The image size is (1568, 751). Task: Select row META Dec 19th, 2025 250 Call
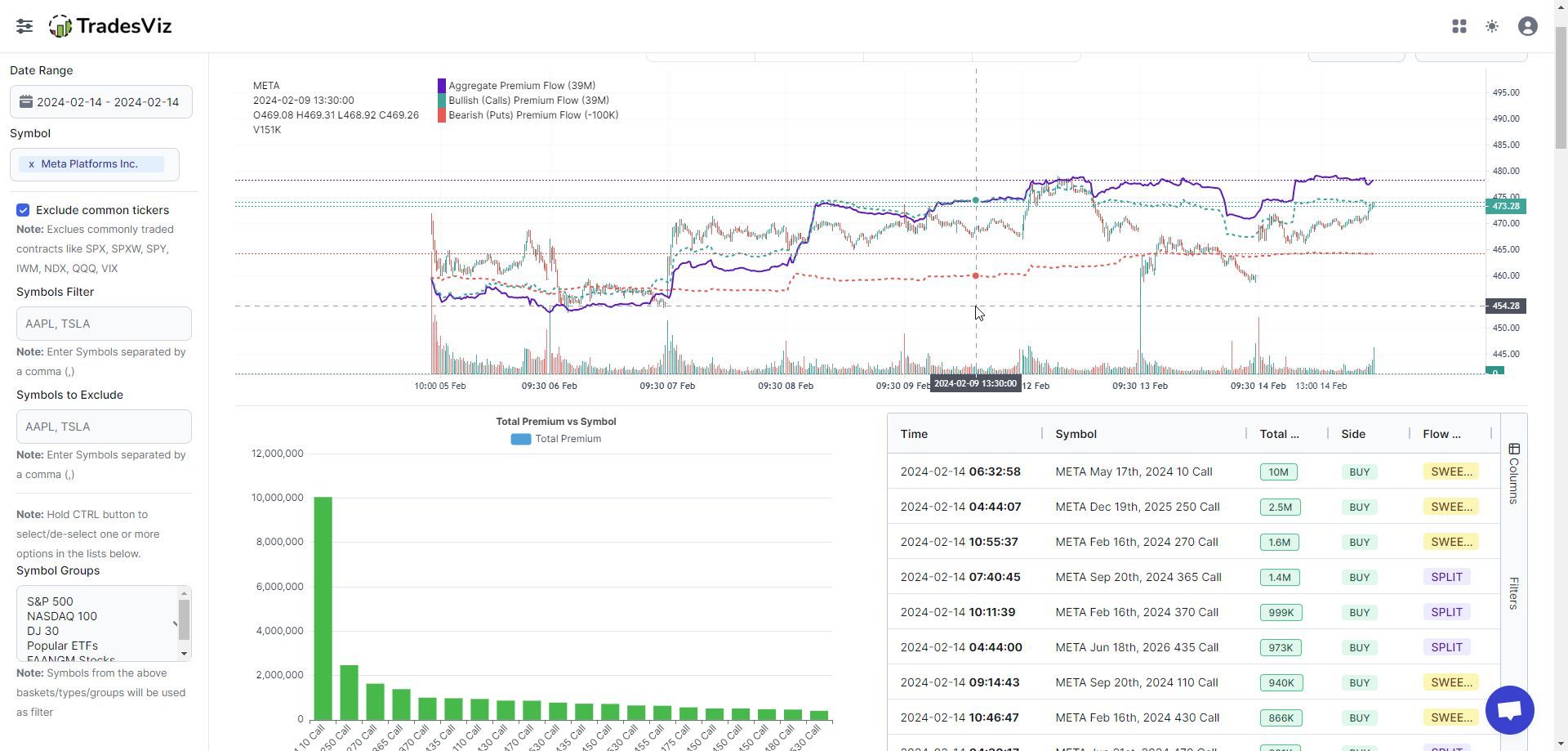[x=1194, y=507]
